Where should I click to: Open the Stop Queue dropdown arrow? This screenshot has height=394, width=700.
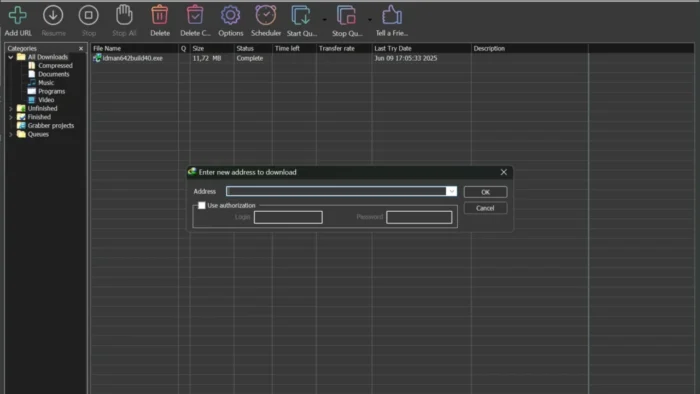click(x=370, y=20)
